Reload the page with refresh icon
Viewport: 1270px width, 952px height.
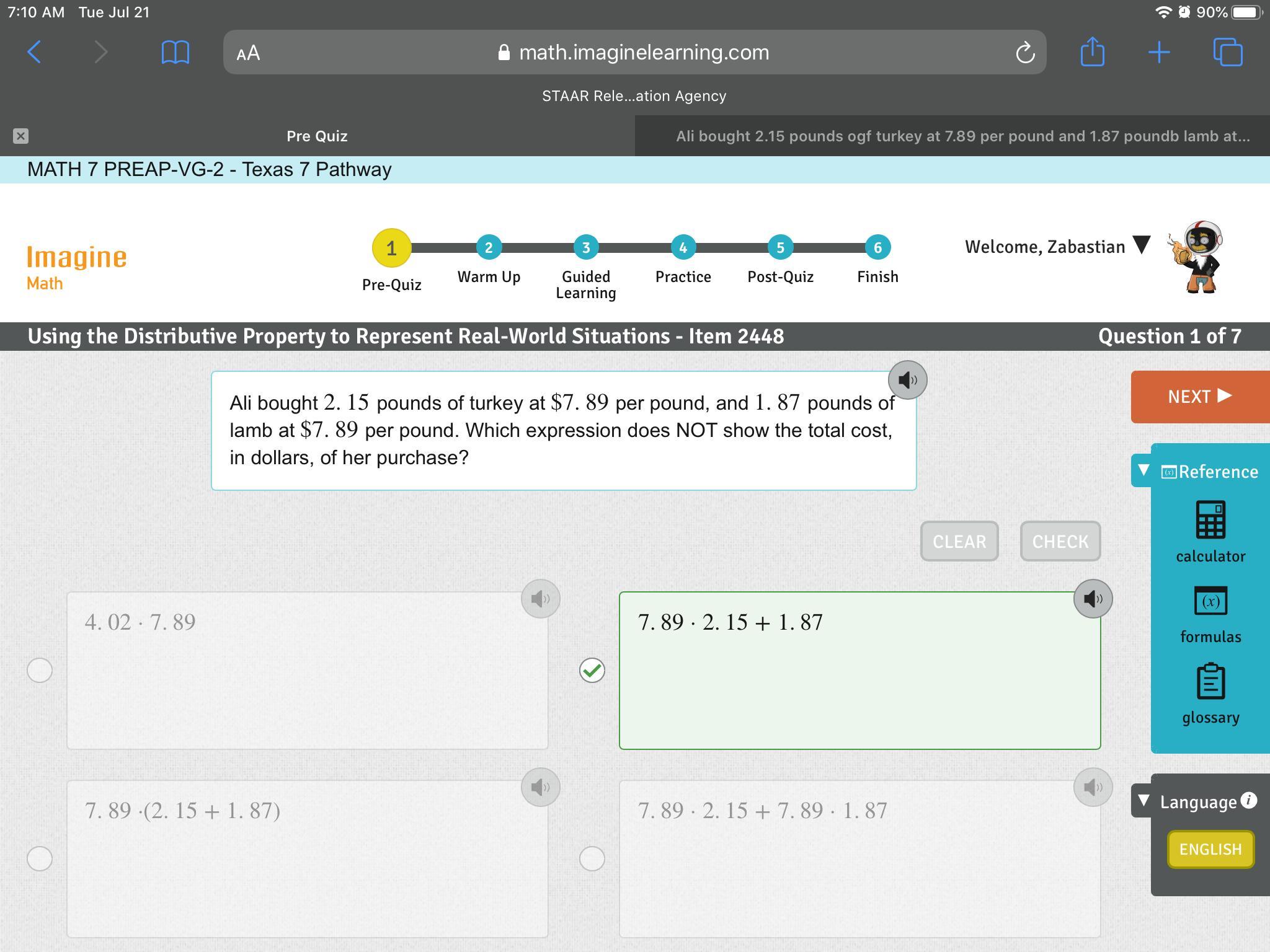coord(1025,53)
